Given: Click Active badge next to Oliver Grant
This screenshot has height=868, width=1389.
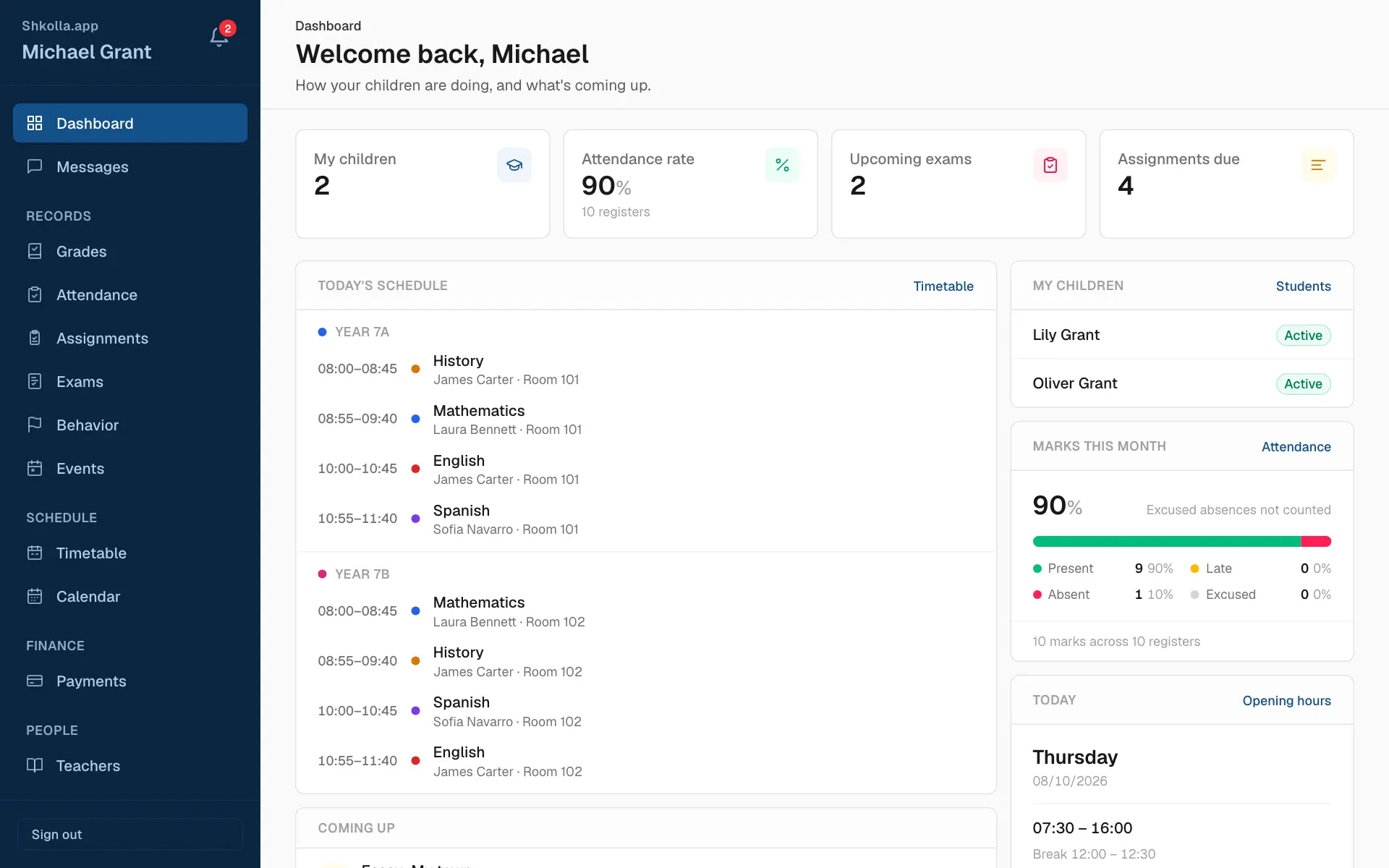Looking at the screenshot, I should (1303, 383).
